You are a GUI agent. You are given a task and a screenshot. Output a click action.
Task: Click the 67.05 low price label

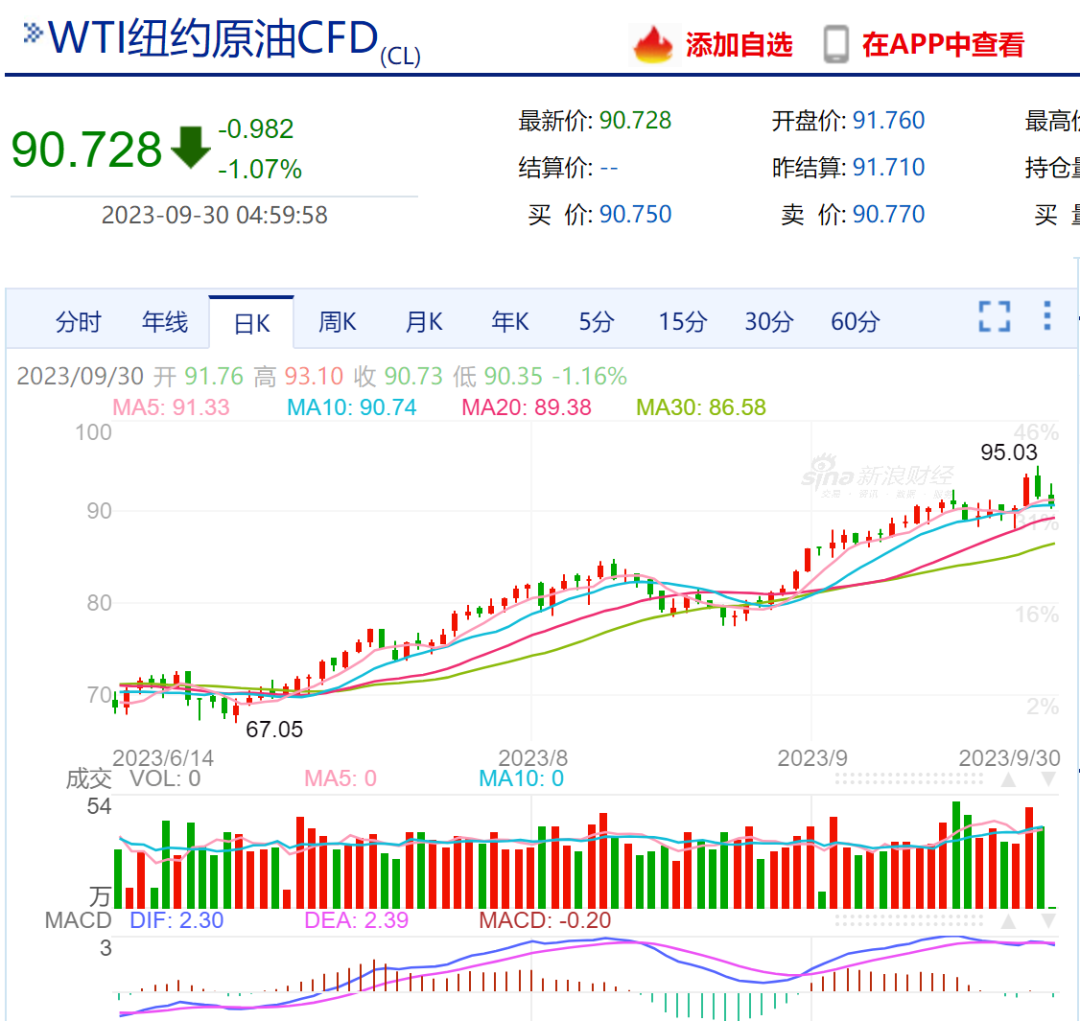tap(274, 730)
